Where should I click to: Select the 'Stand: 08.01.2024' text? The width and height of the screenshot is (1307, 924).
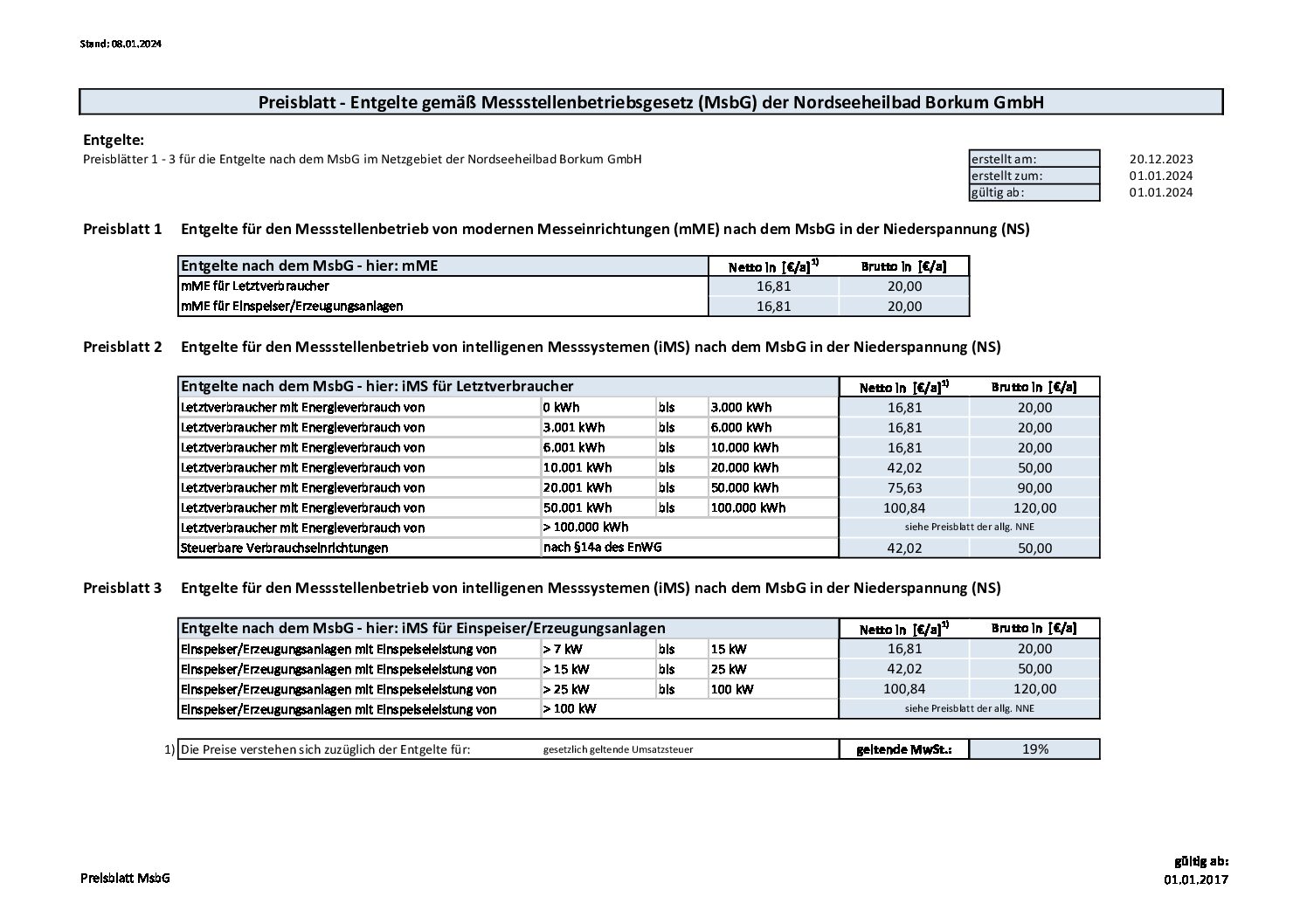pyautogui.click(x=121, y=43)
